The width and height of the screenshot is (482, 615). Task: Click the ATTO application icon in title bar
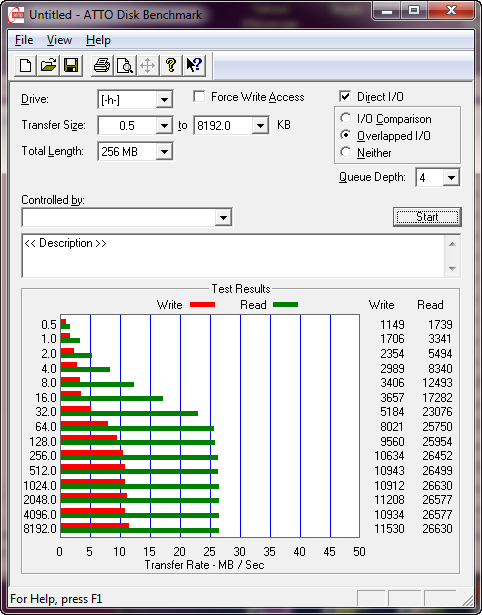(16, 15)
